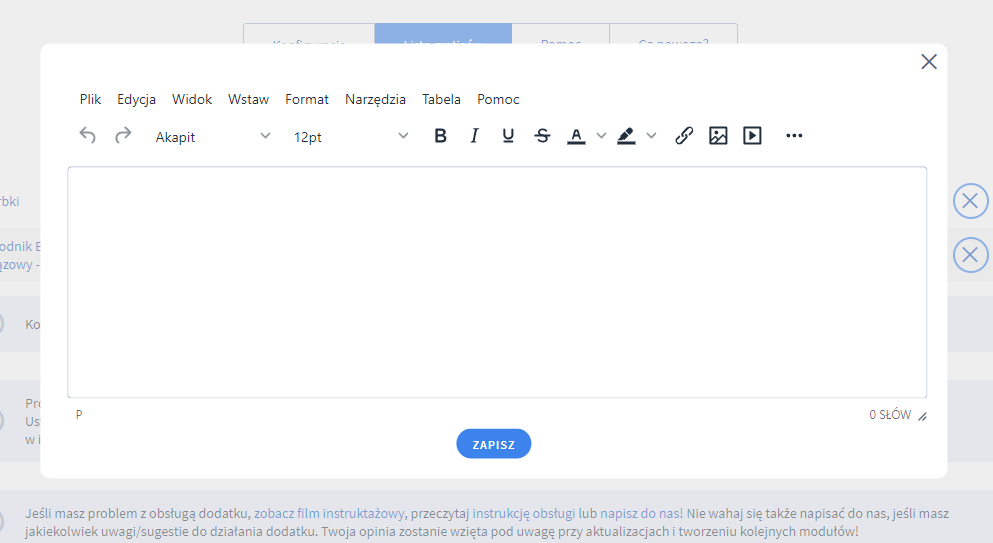Insert an image into the editor
This screenshot has height=543, width=993.
pyautogui.click(x=718, y=136)
